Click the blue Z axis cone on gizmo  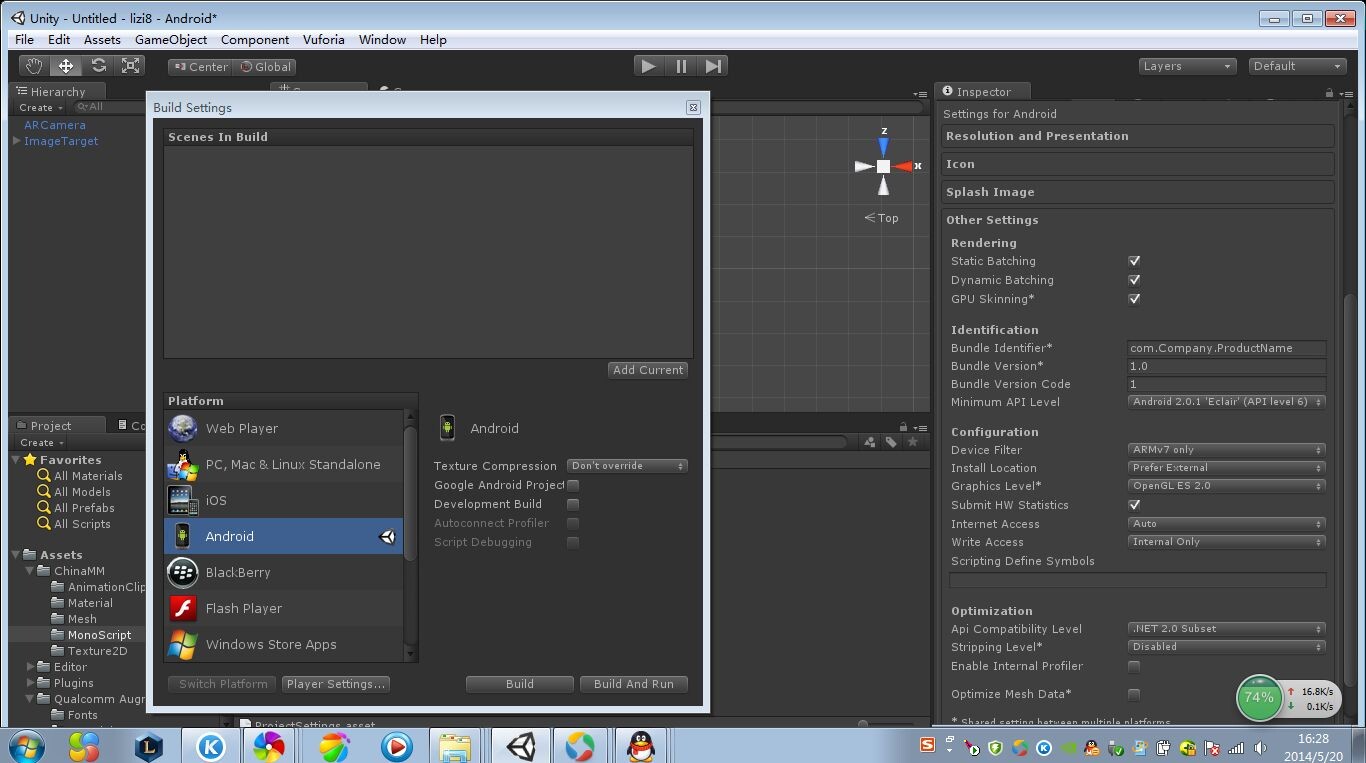point(883,148)
